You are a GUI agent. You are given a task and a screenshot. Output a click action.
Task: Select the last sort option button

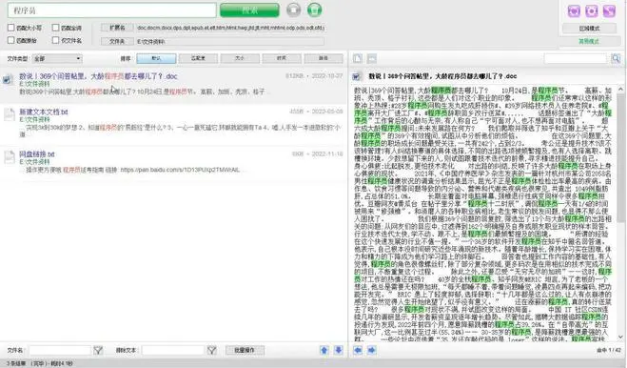pos(323,58)
